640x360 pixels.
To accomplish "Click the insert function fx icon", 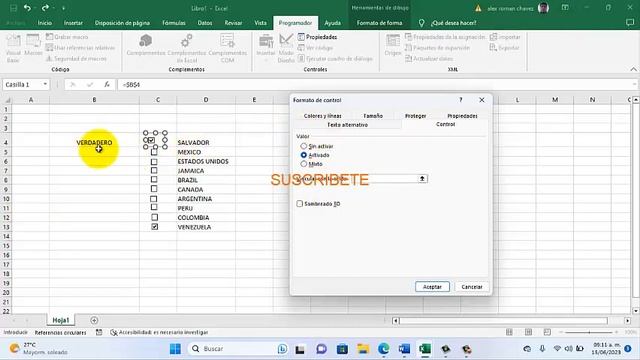I will 107,84.
